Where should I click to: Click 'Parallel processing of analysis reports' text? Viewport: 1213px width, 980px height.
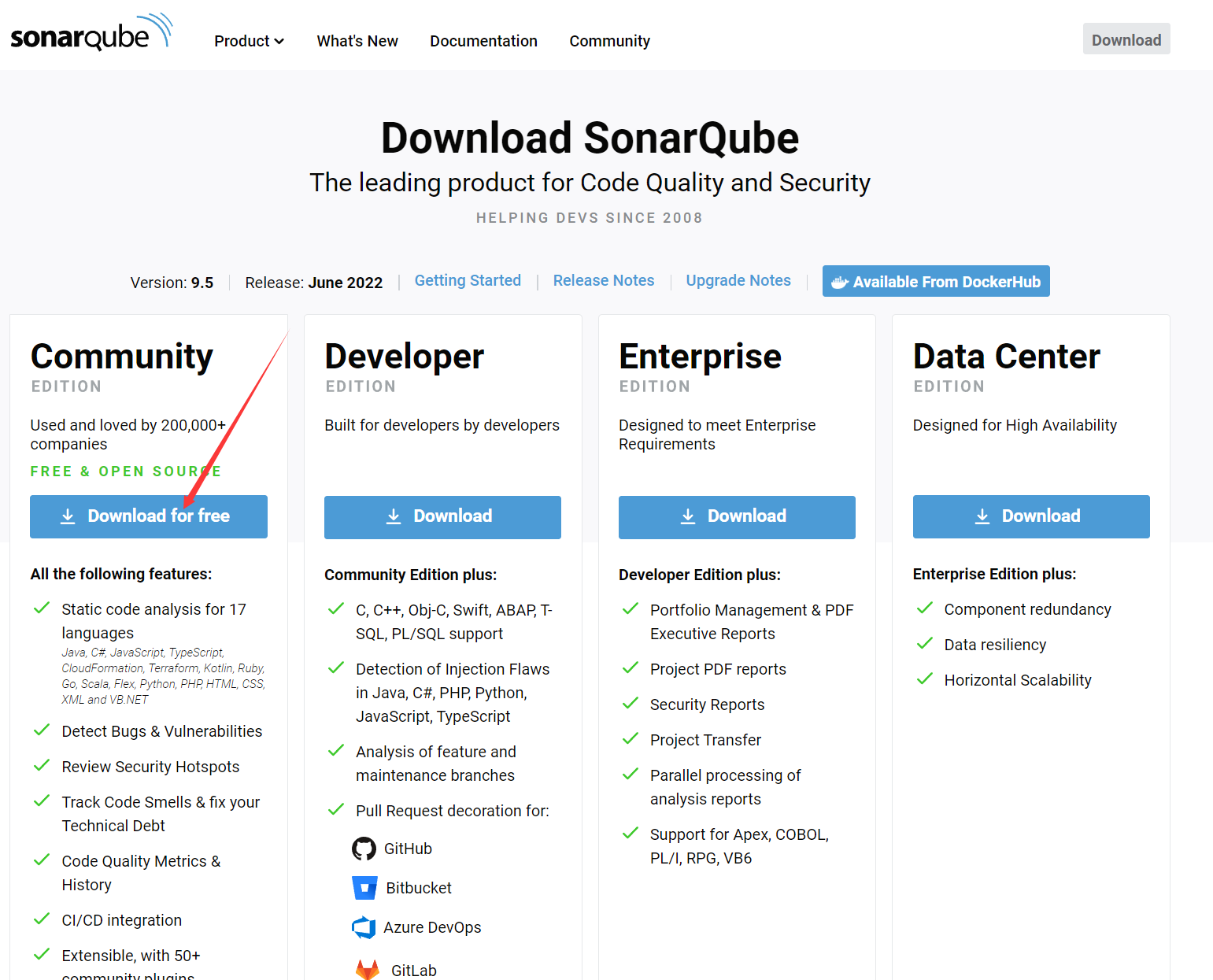(x=725, y=787)
